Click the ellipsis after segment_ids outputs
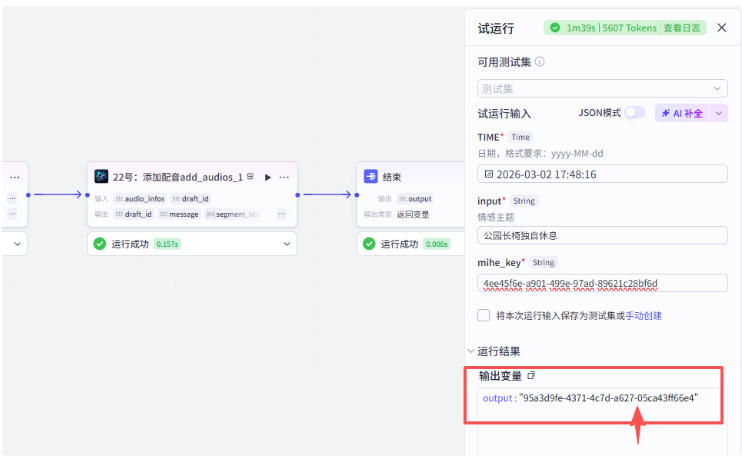Screen dimensions: 742x460 282,214
